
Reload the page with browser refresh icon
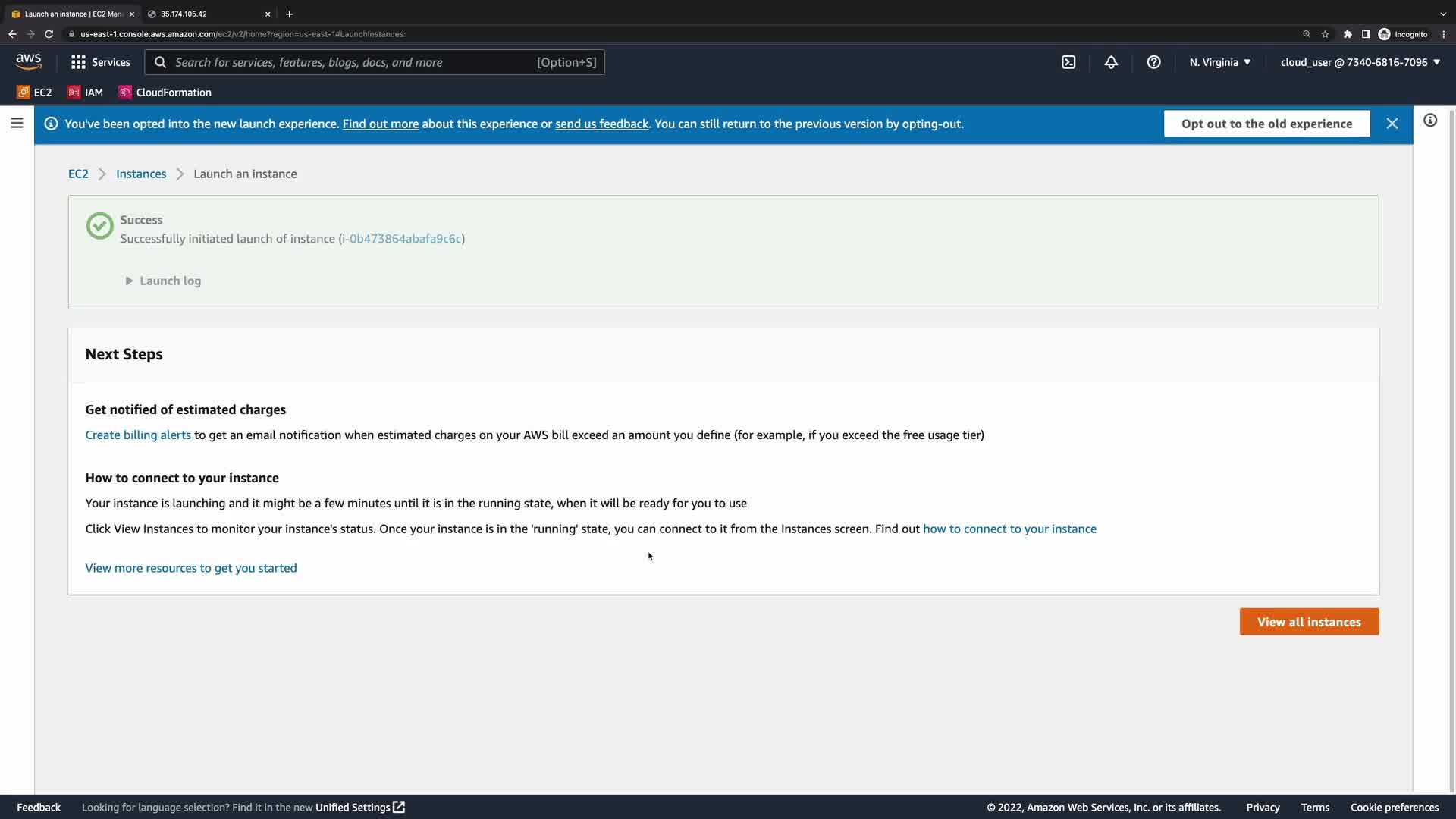(49, 34)
